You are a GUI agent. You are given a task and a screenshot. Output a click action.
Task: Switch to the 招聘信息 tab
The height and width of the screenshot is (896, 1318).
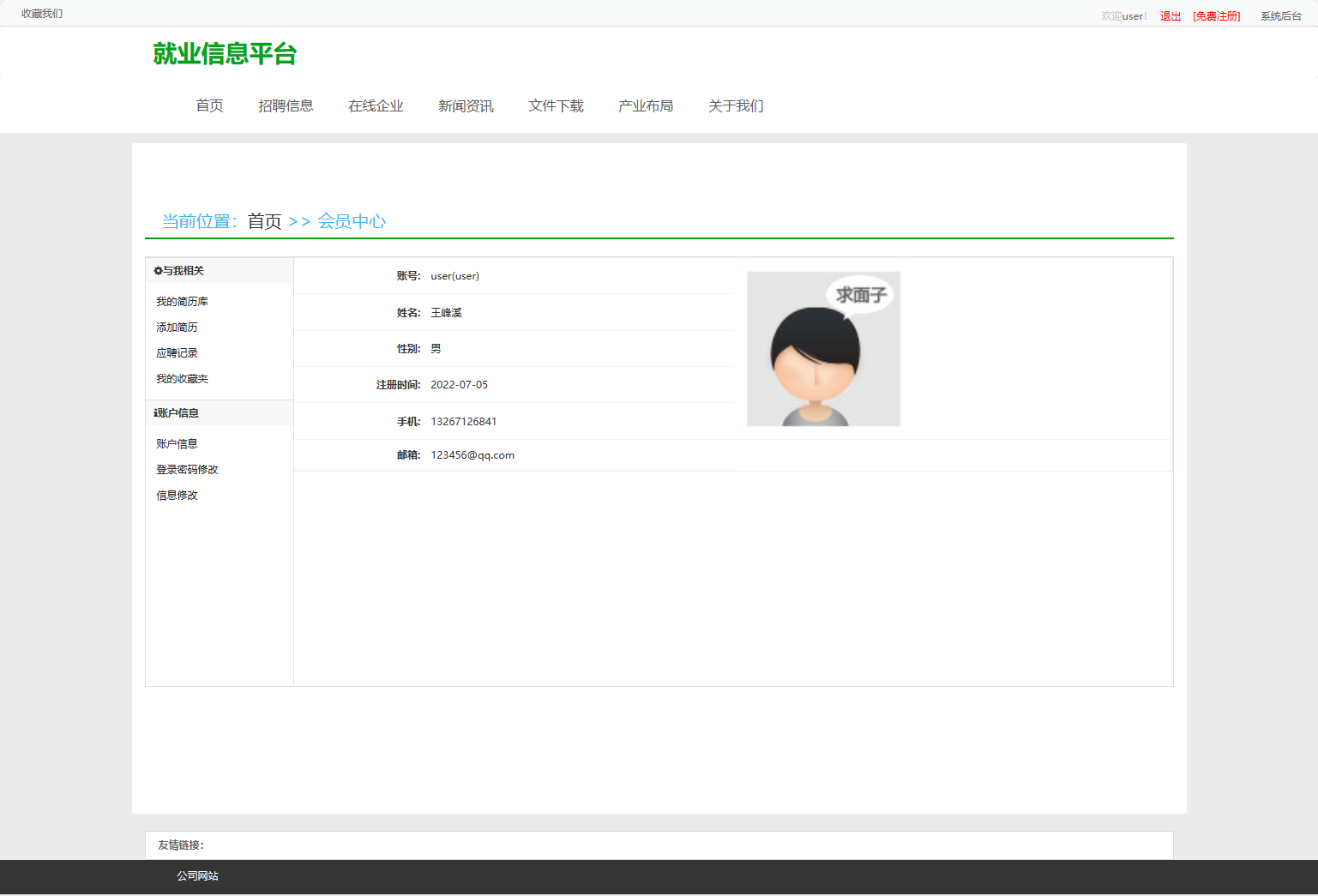pos(286,105)
